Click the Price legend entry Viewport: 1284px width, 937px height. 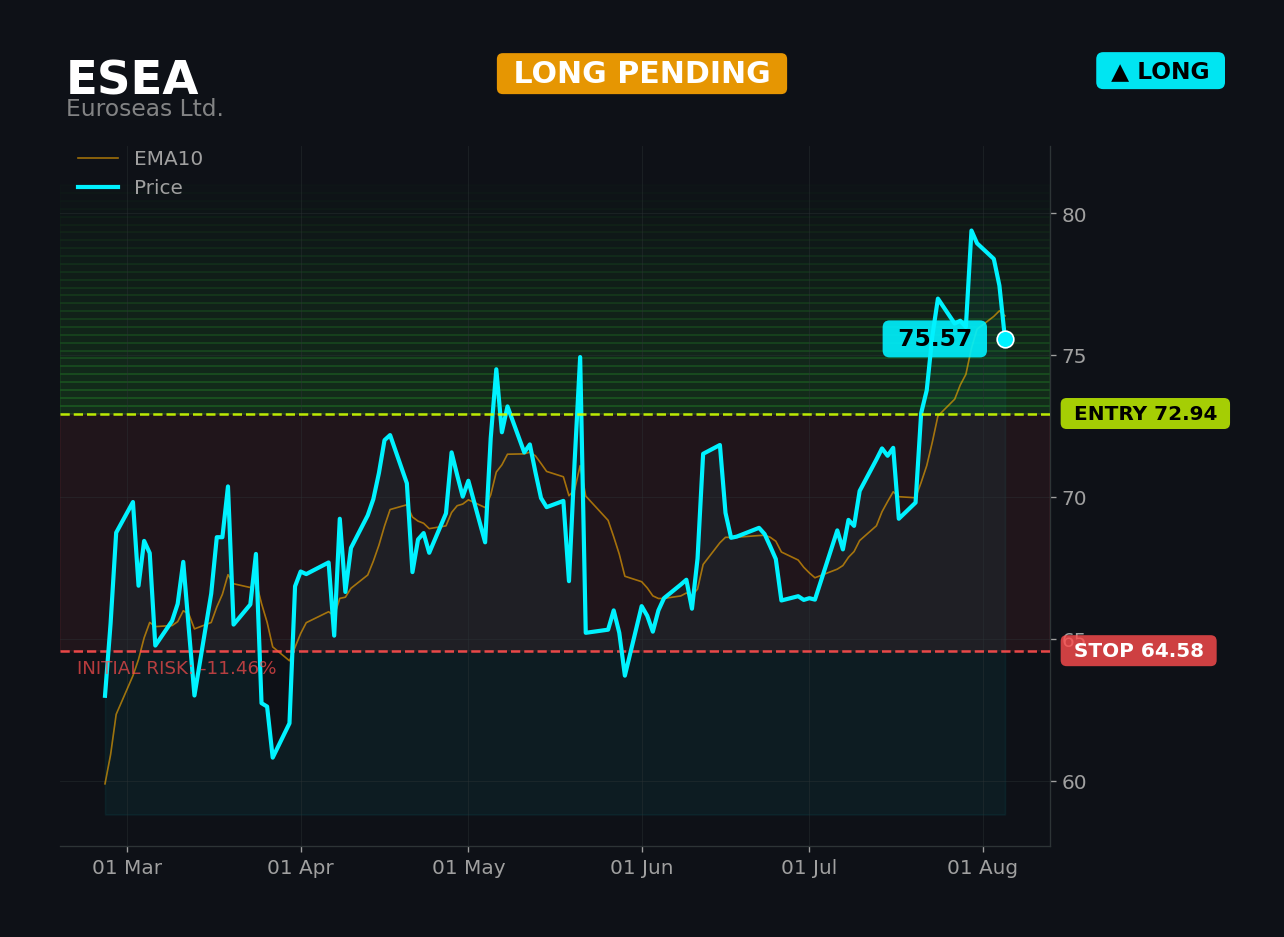pos(130,188)
